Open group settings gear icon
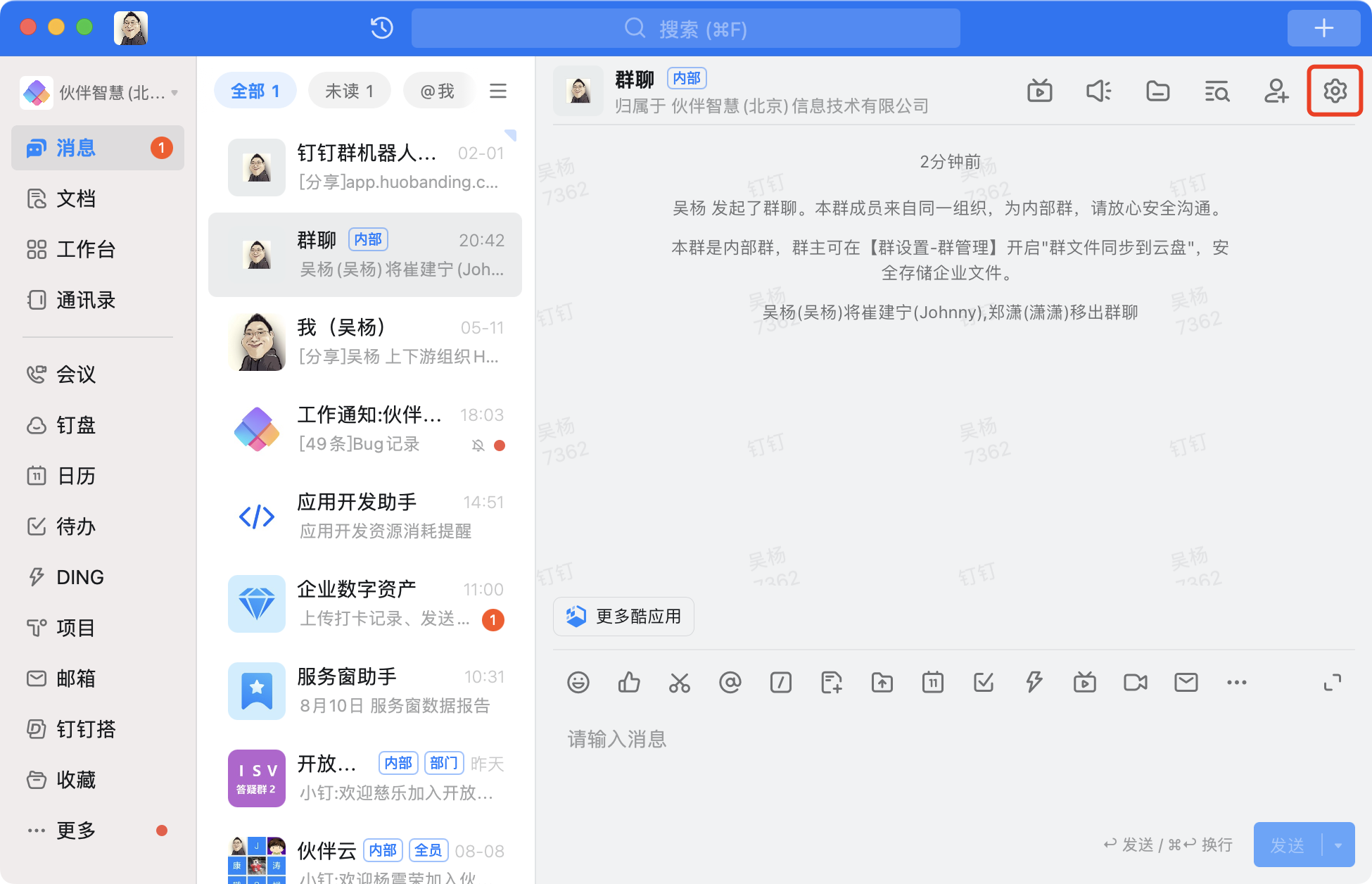Viewport: 1372px width, 884px height. click(1335, 91)
